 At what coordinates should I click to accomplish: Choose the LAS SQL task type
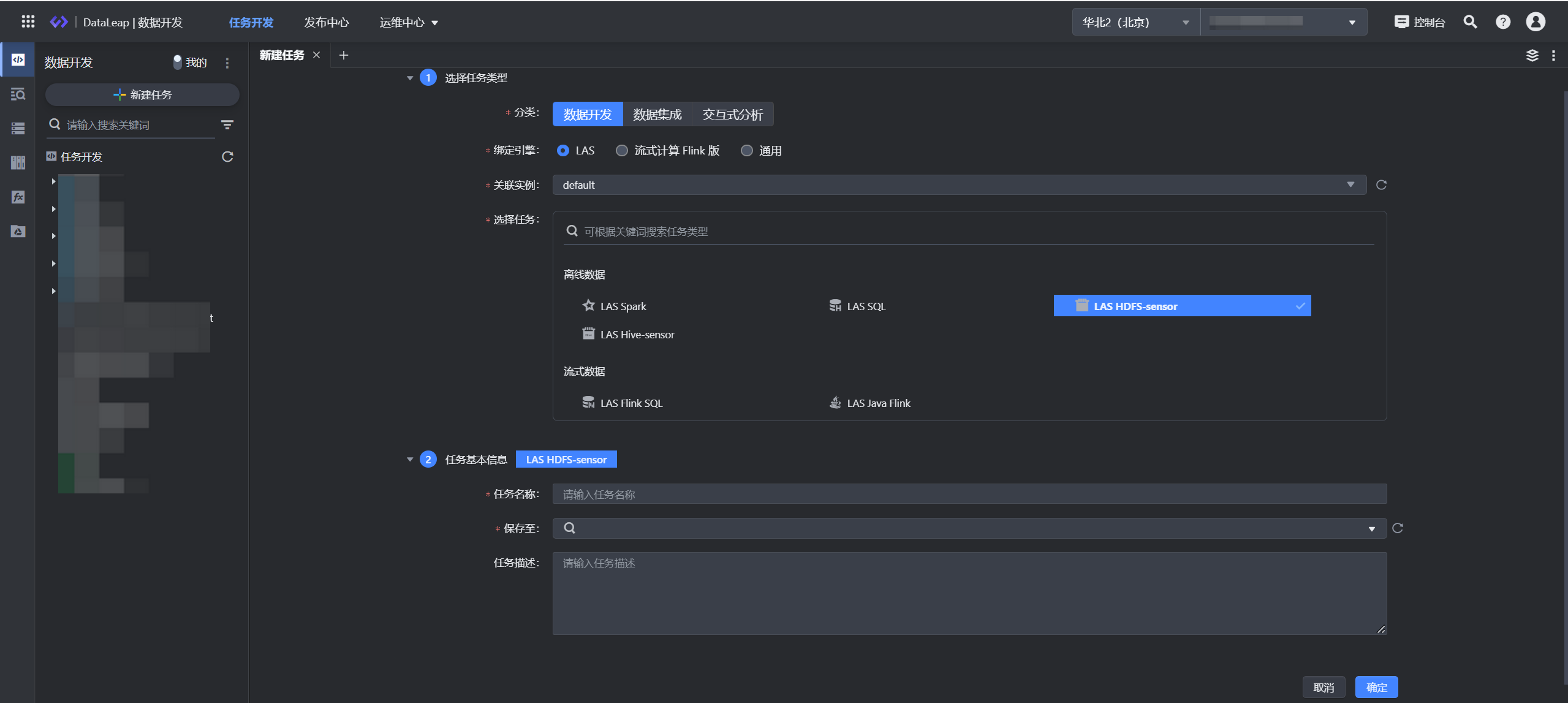[x=857, y=306]
